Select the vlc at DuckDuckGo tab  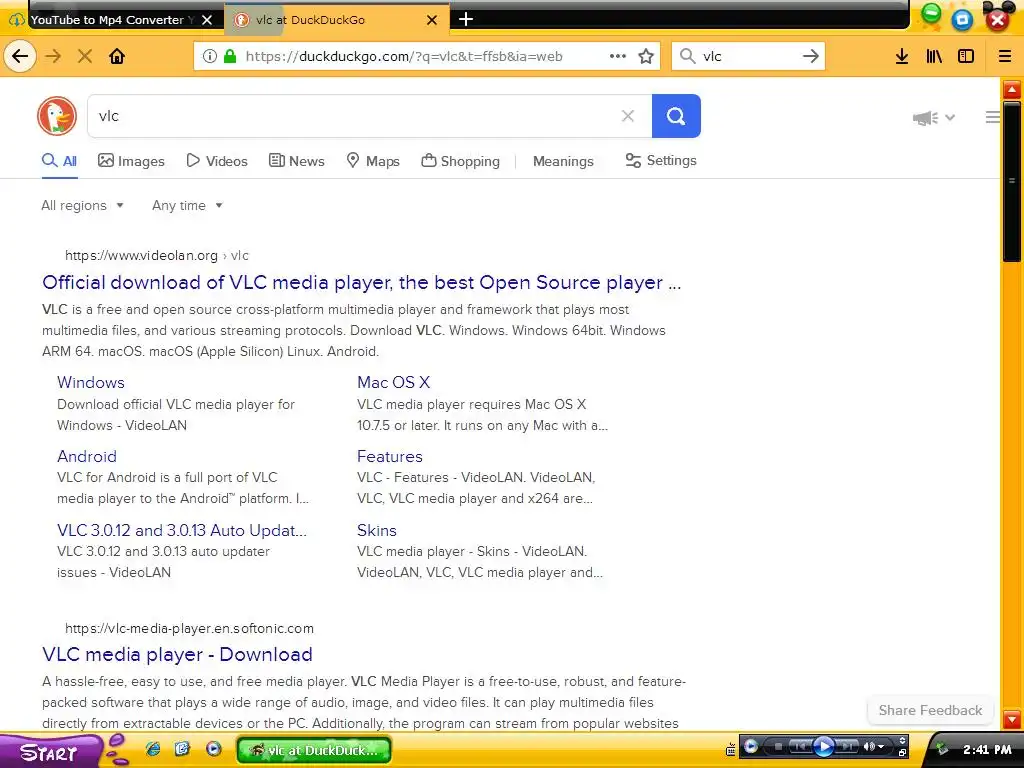336,20
